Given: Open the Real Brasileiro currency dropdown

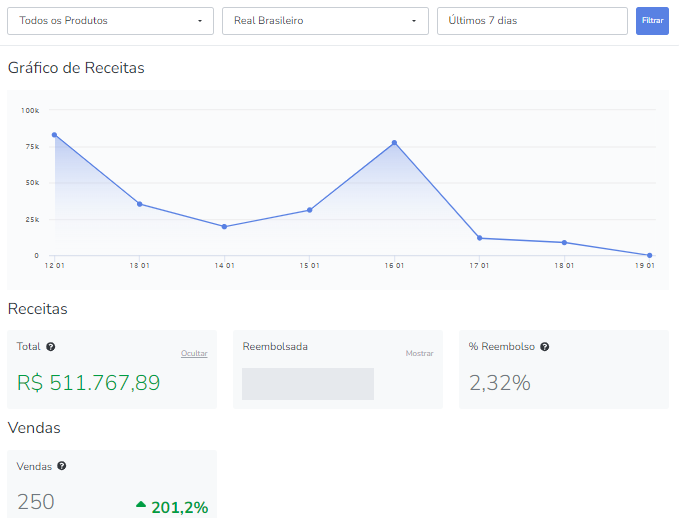Looking at the screenshot, I should tap(325, 21).
